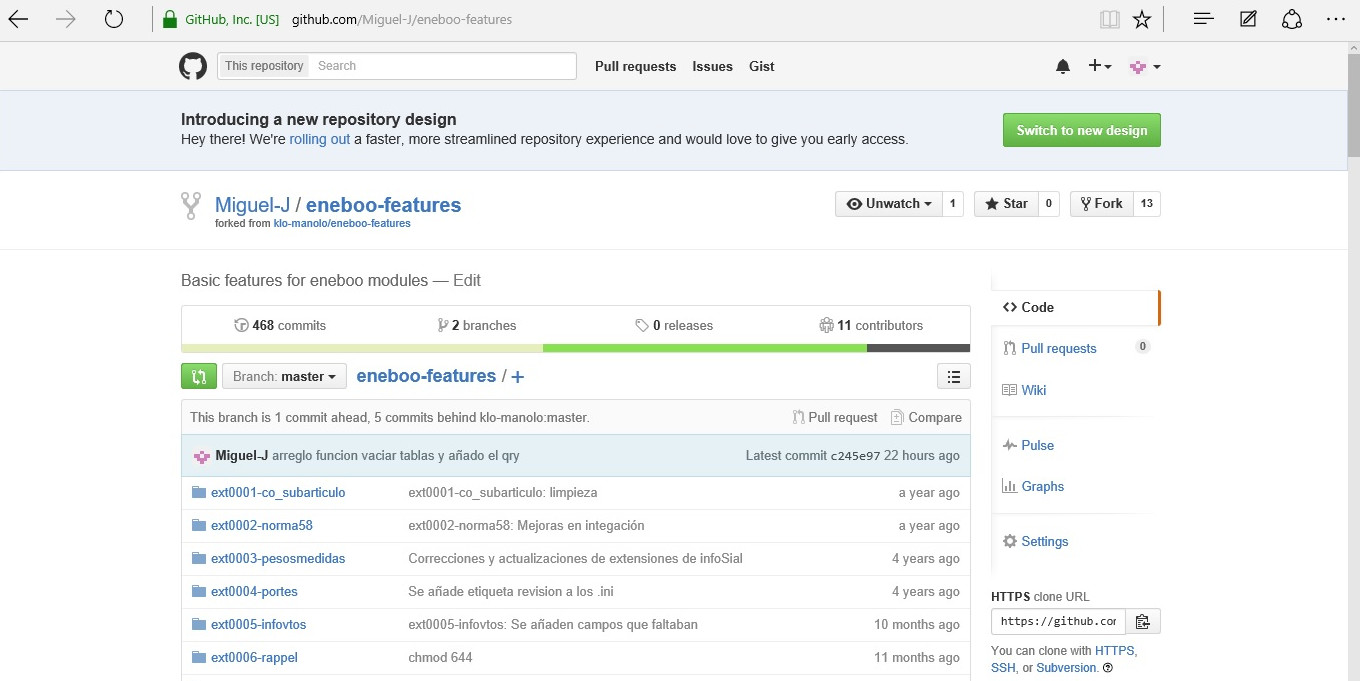View the 468 commits history
This screenshot has height=681, width=1360.
pyautogui.click(x=280, y=325)
